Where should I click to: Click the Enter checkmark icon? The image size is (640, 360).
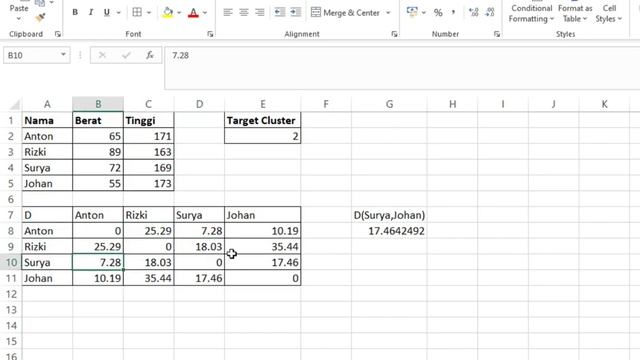point(126,55)
